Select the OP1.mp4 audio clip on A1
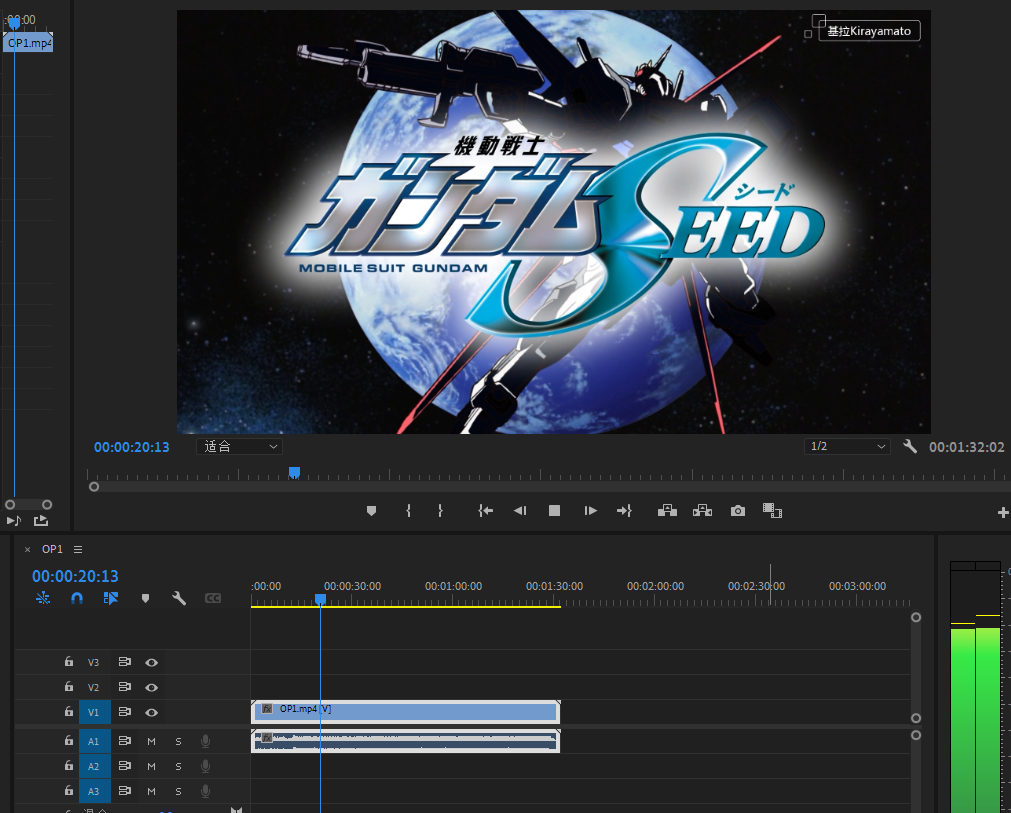Viewport: 1011px width, 813px height. 406,741
